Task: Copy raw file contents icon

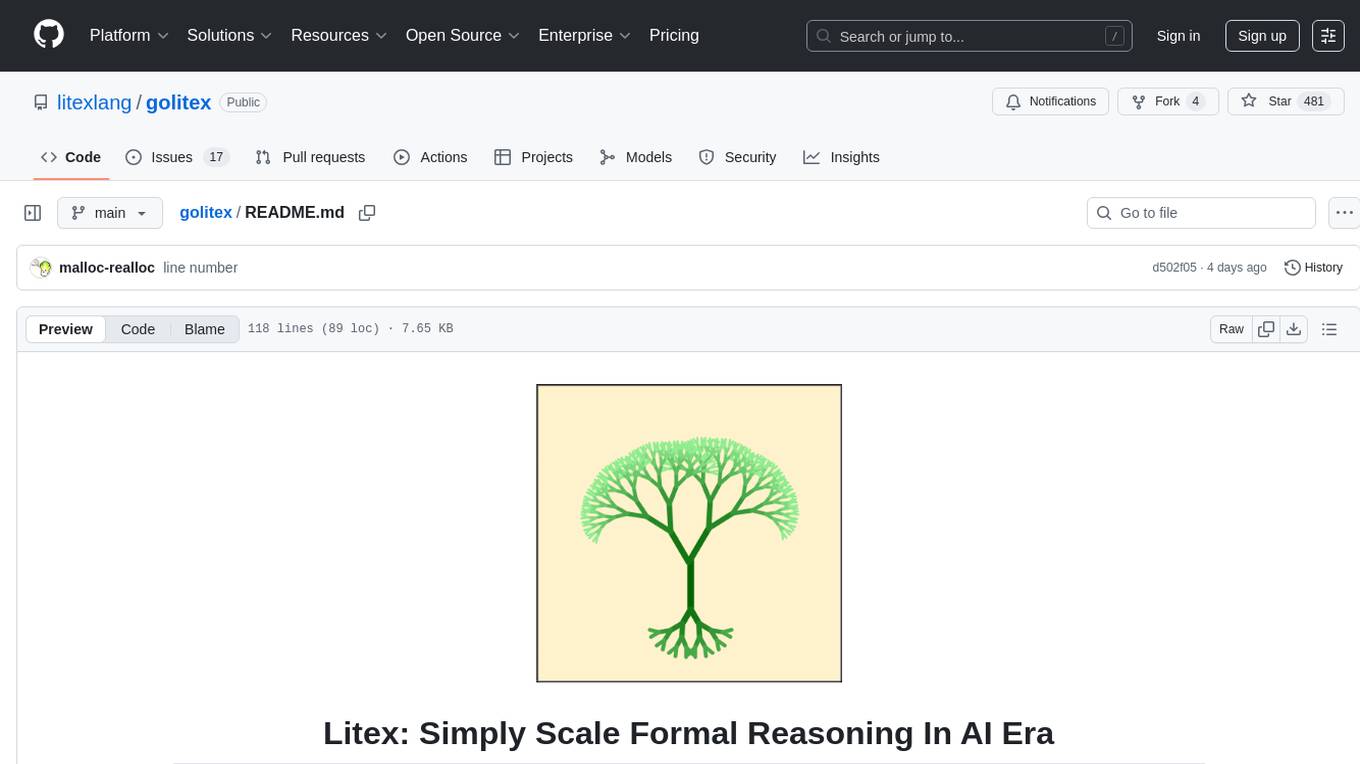Action: point(1266,329)
